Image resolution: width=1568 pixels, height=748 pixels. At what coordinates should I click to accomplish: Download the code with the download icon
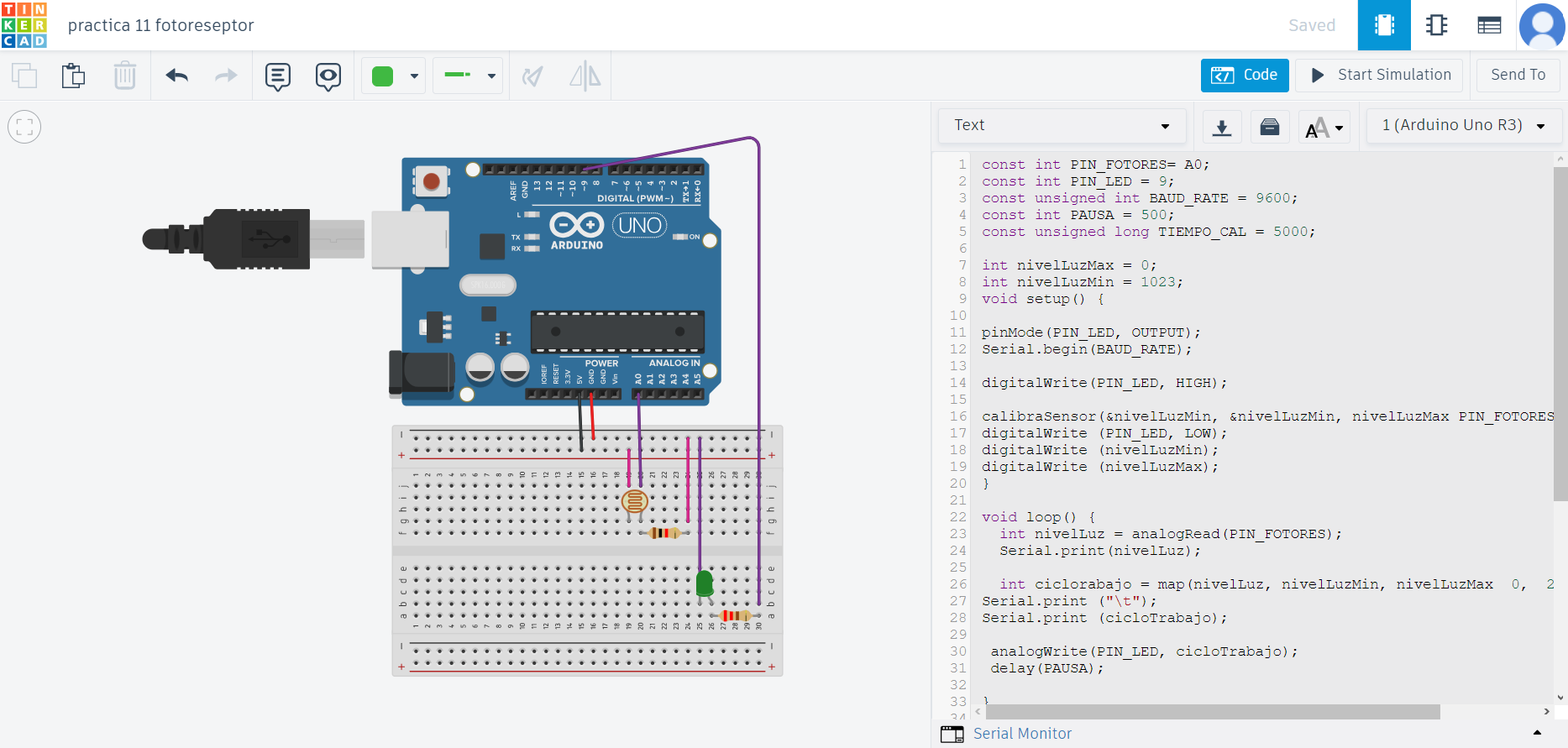[1222, 127]
